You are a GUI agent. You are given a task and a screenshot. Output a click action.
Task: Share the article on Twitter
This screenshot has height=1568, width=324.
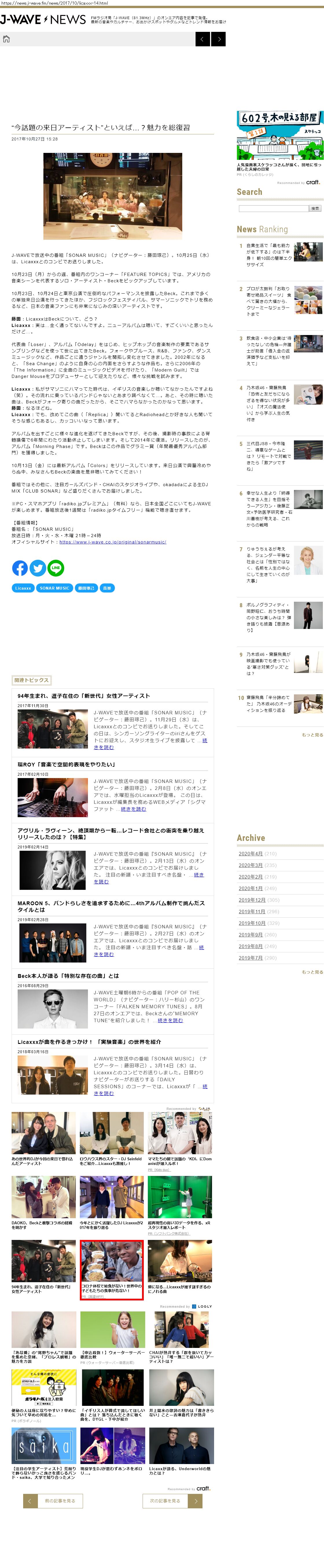point(38,568)
